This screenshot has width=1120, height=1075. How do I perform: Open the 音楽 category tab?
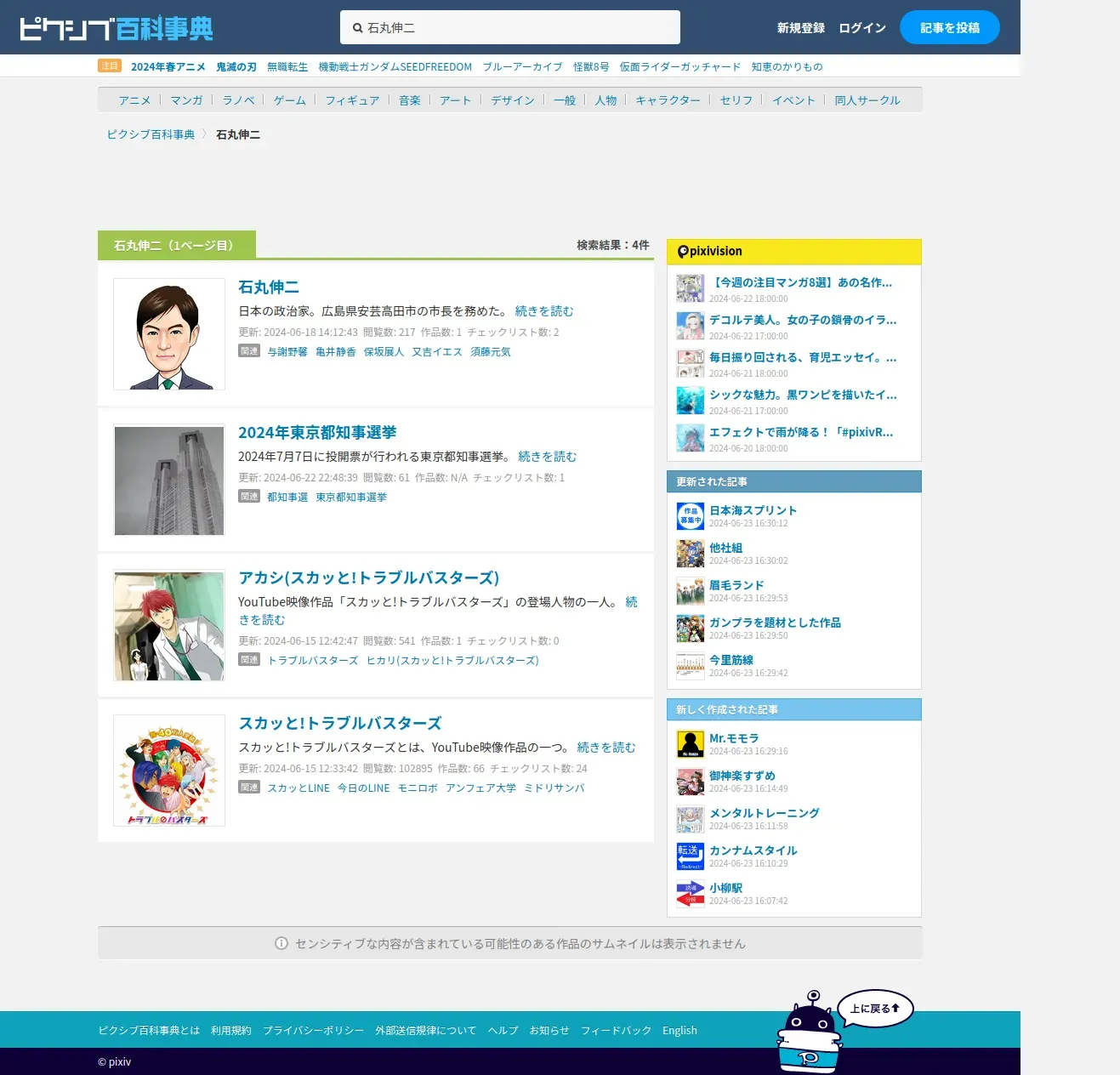point(410,100)
